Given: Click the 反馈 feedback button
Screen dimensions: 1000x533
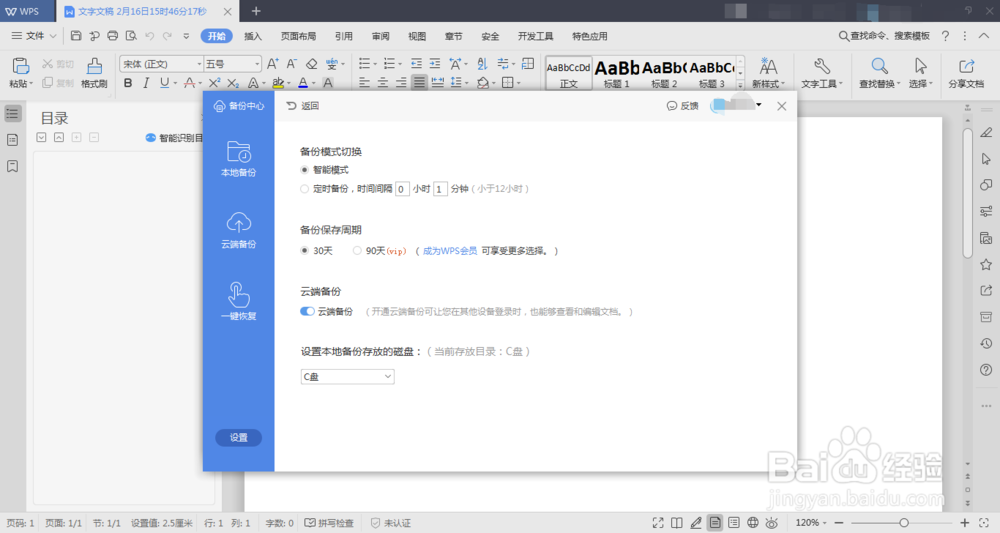Looking at the screenshot, I should pos(682,106).
